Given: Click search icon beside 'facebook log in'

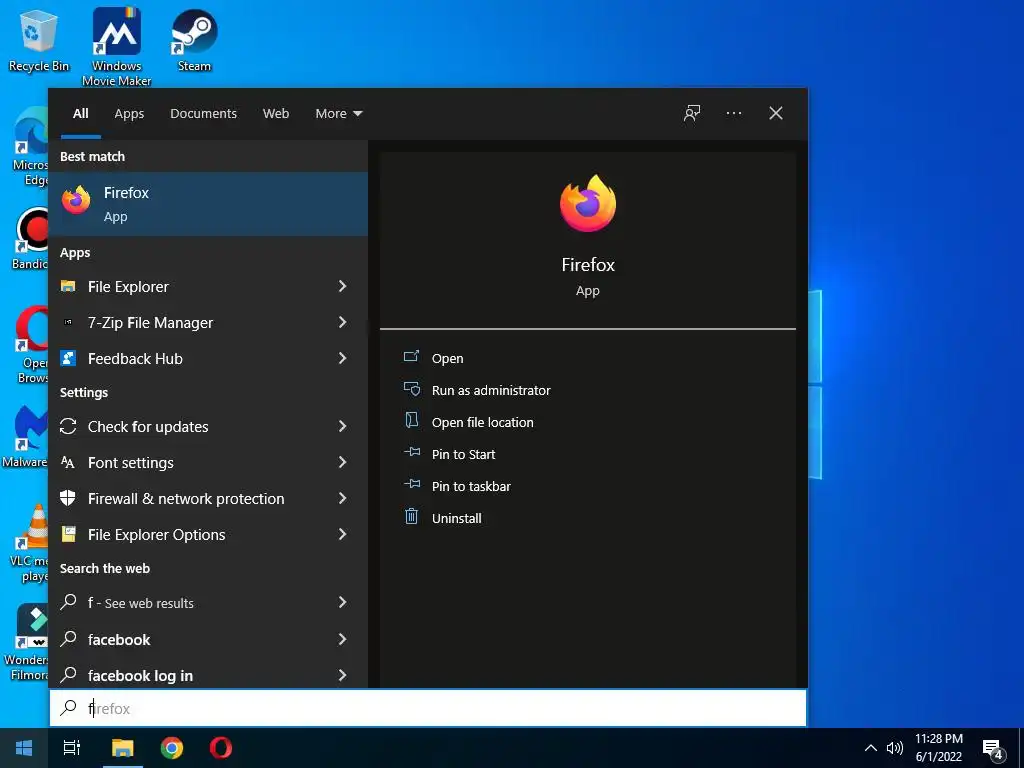Looking at the screenshot, I should (68, 675).
